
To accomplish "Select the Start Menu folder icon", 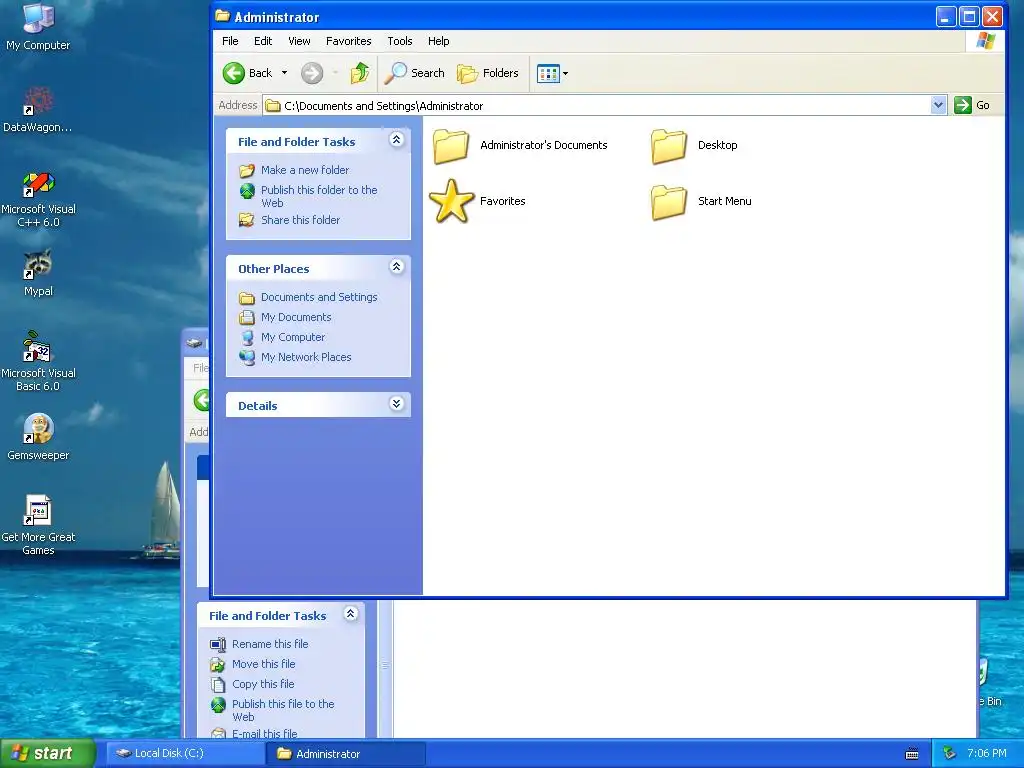I will 669,202.
